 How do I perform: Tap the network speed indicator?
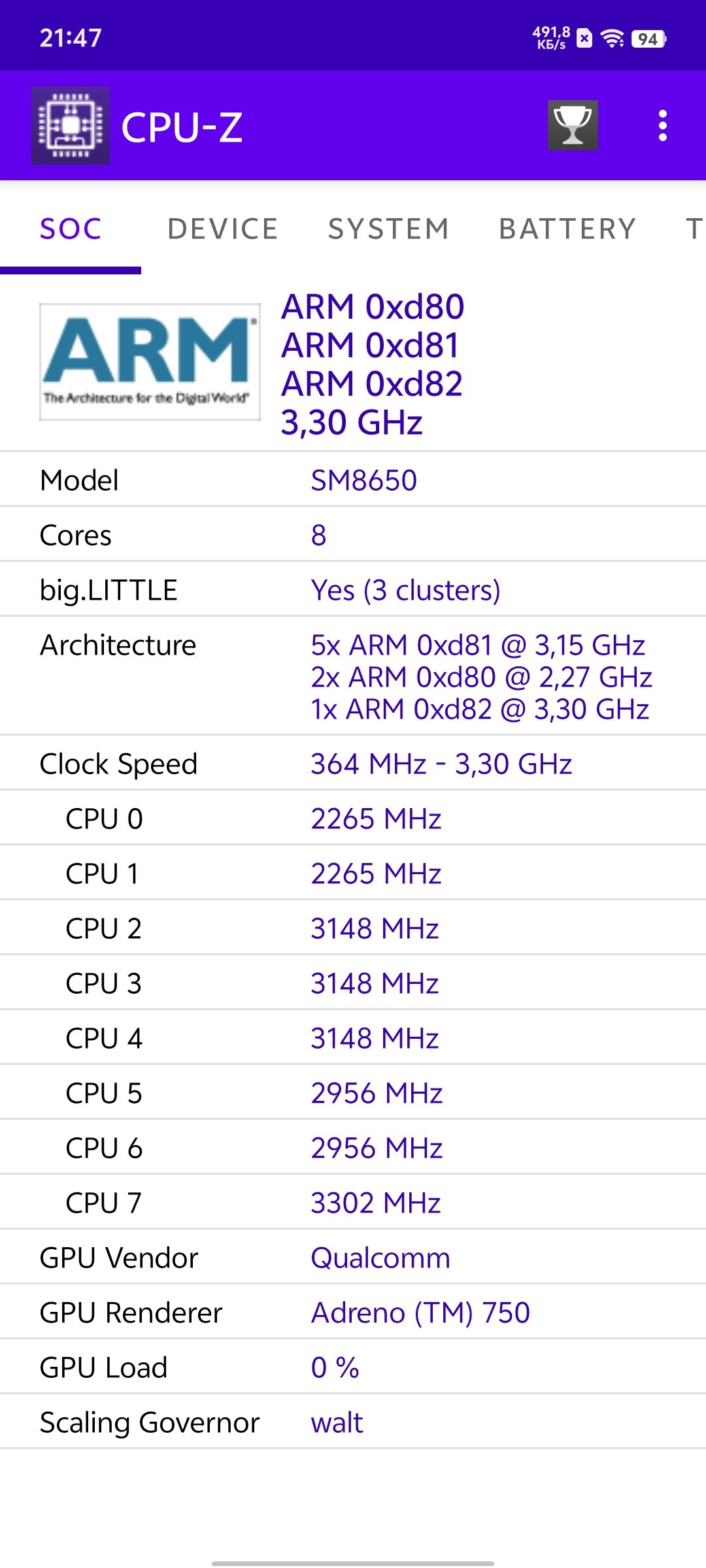[x=551, y=38]
